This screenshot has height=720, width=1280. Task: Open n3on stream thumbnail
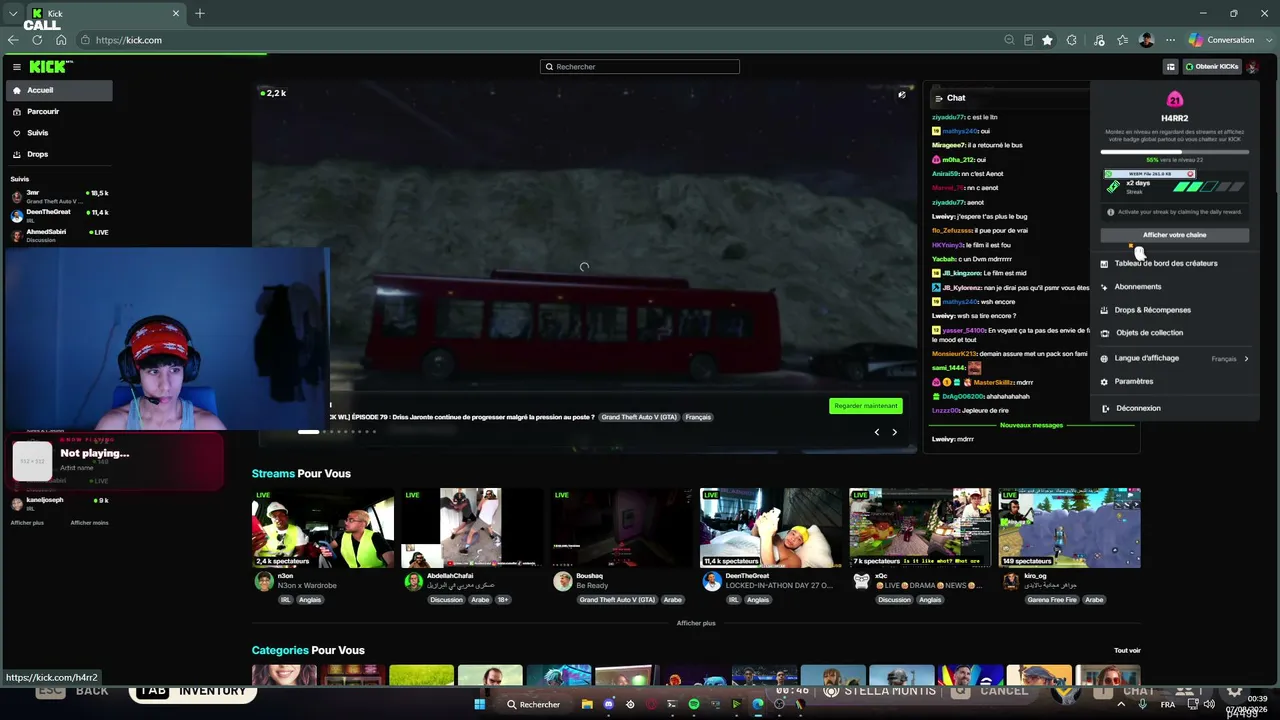[x=323, y=528]
